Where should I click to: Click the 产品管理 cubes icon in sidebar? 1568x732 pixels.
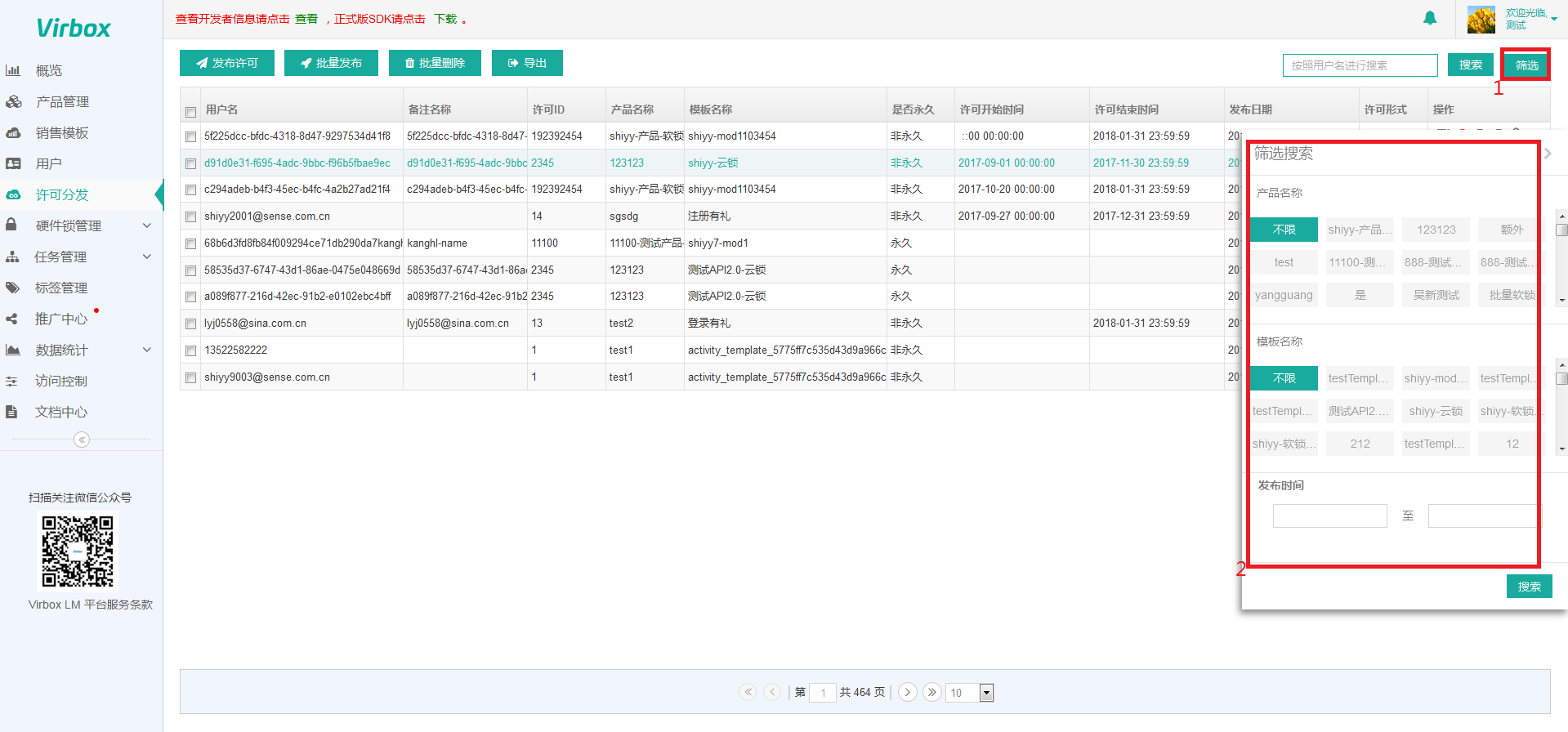pos(13,101)
